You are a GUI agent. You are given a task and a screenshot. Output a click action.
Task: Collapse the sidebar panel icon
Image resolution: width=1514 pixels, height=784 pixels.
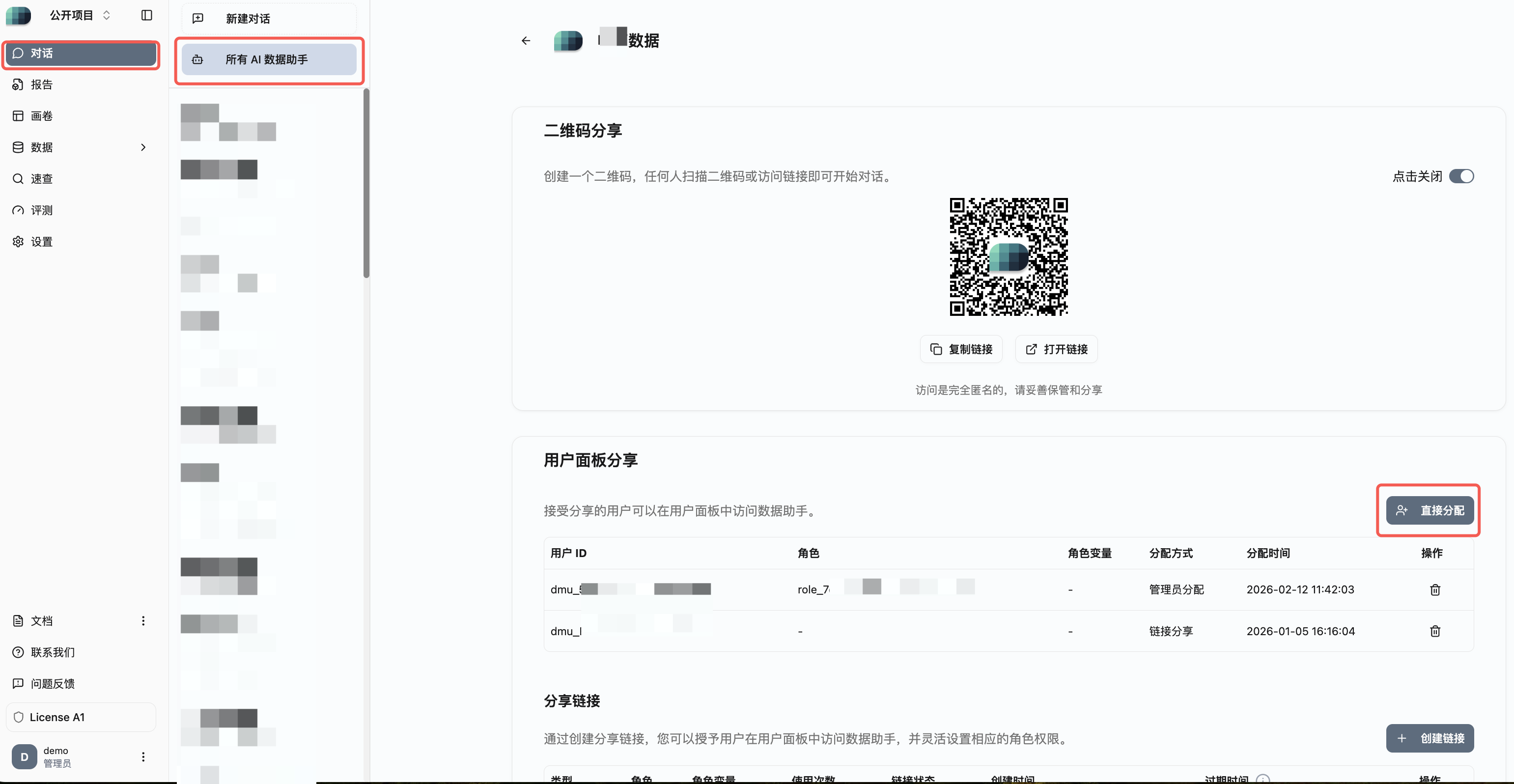[147, 15]
